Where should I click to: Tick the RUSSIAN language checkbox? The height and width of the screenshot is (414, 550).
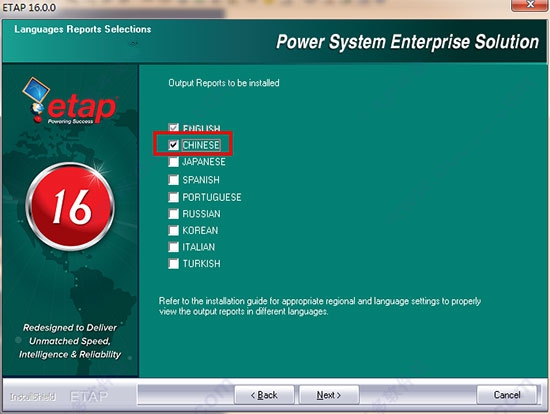pyautogui.click(x=173, y=214)
